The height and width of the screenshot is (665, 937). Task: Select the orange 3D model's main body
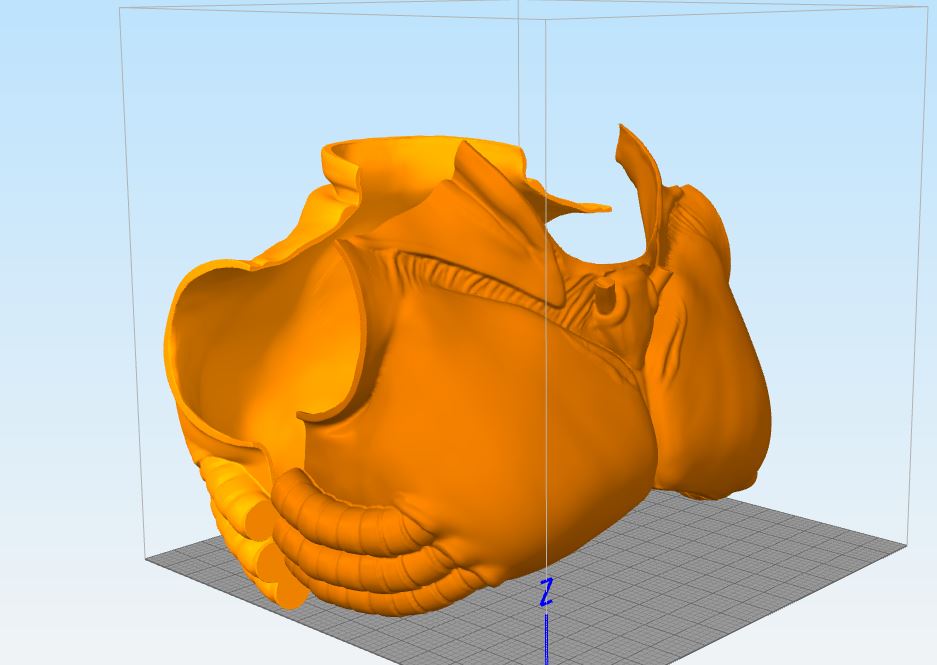click(x=480, y=420)
